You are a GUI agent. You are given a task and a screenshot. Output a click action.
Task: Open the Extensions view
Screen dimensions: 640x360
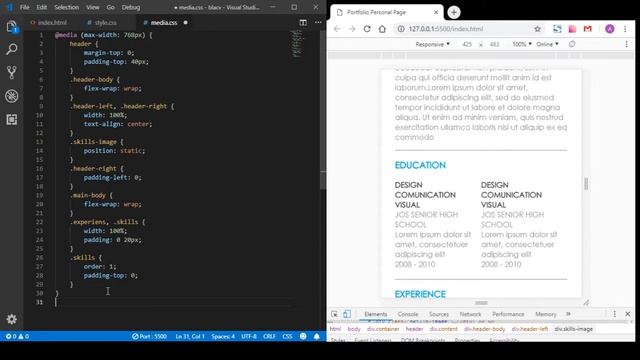click(11, 119)
